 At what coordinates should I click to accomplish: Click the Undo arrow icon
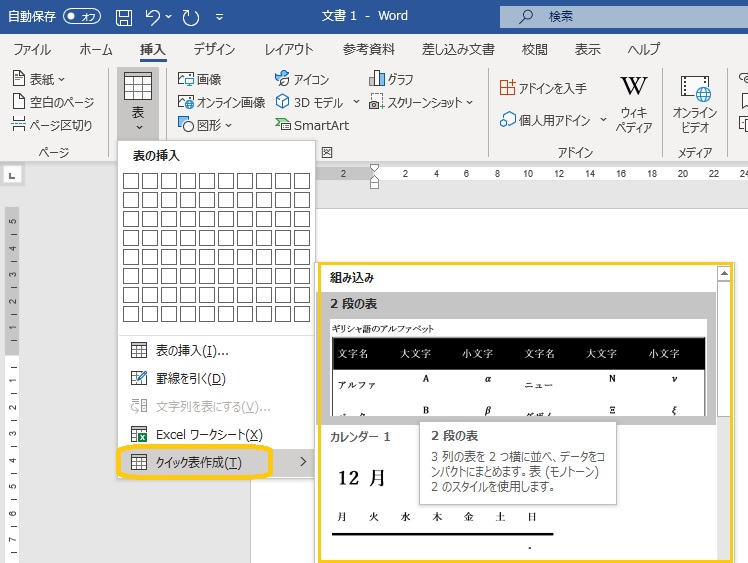click(153, 17)
